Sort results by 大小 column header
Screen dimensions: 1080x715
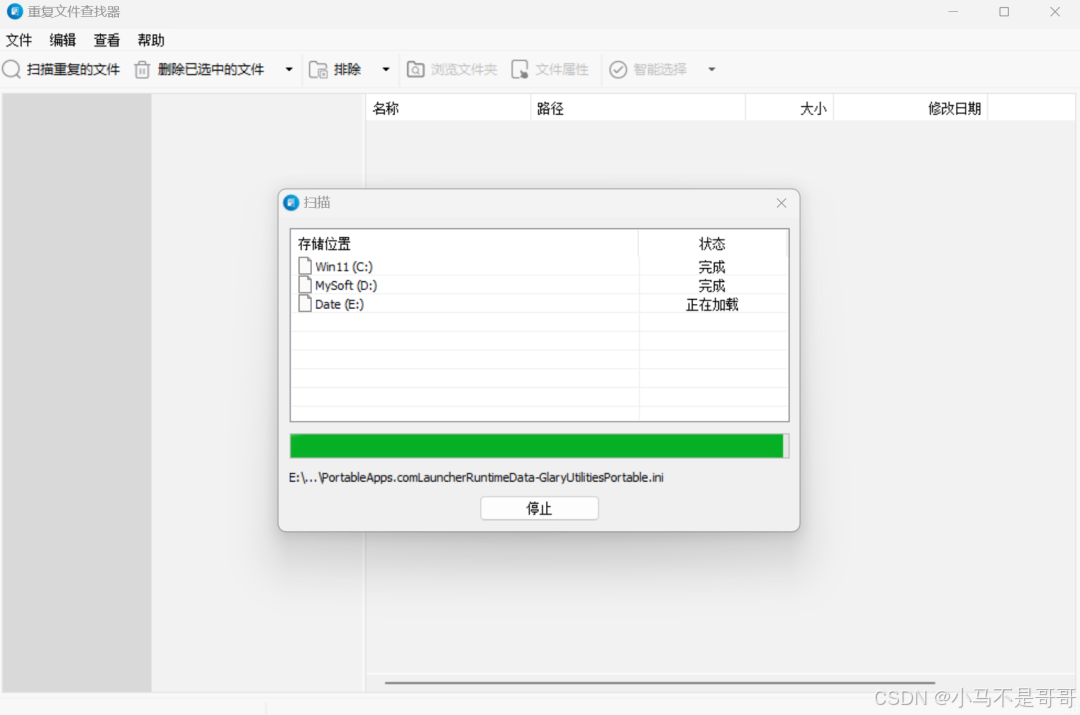789,108
